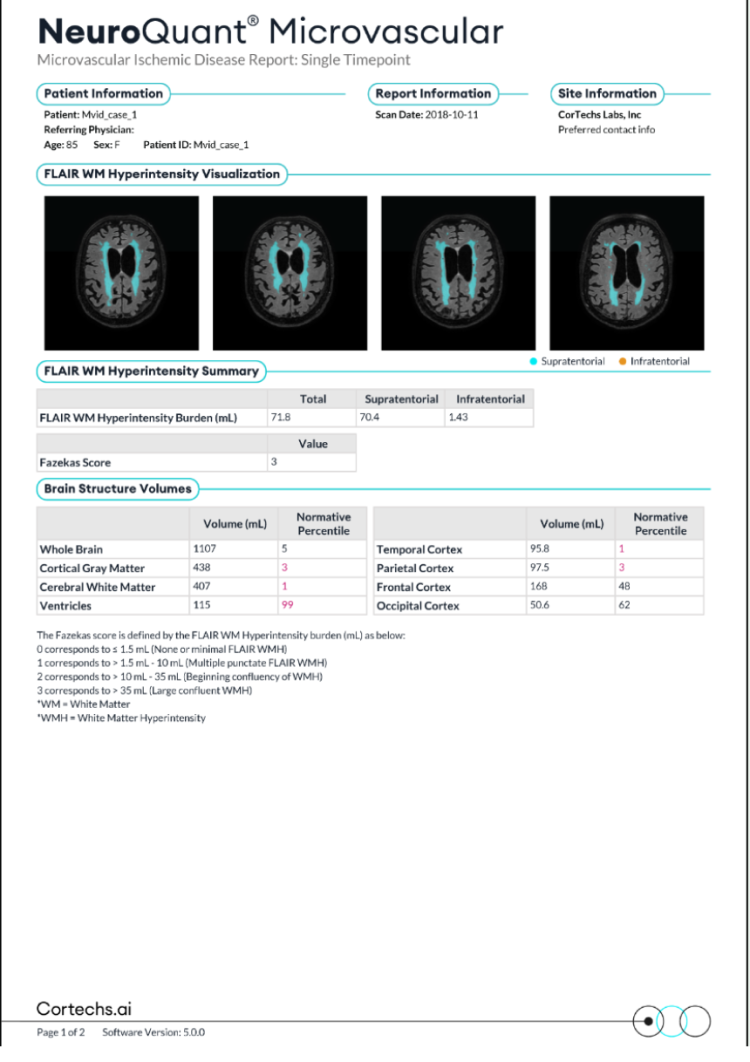This screenshot has height=1062, width=750.
Task: Click the Temporal Cortex volume 95.8
Action: (x=539, y=549)
